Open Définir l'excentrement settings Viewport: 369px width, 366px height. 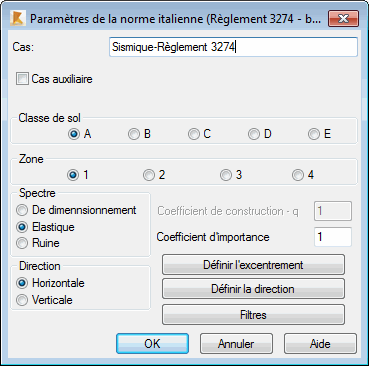(253, 265)
